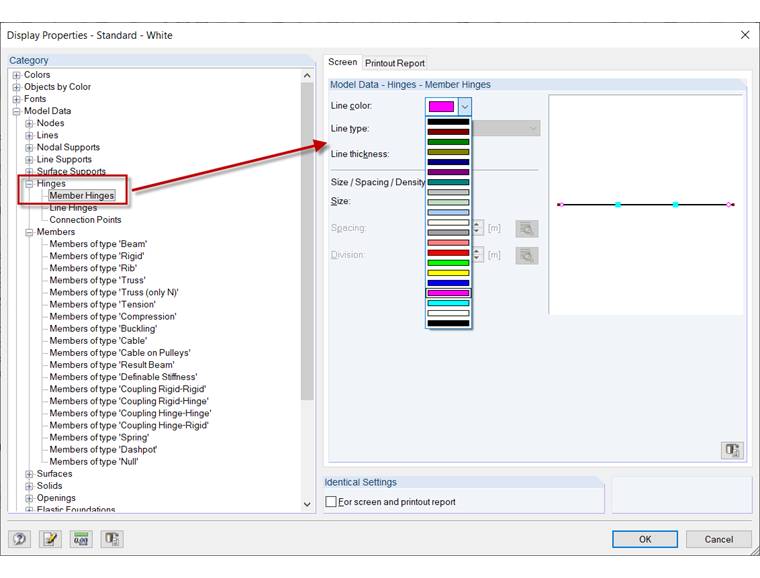Switch to the Printout Report tab
760x578 pixels.
(395, 63)
